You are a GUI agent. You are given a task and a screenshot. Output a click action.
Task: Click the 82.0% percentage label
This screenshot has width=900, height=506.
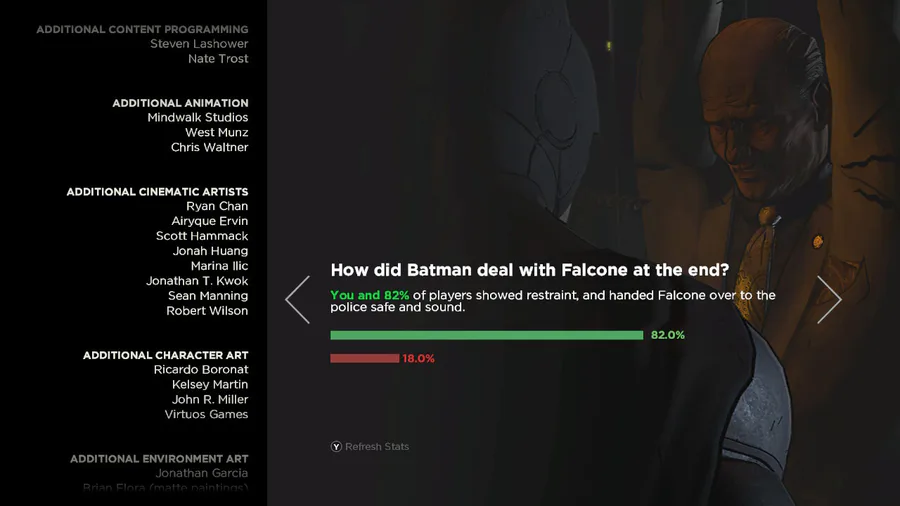coord(668,335)
